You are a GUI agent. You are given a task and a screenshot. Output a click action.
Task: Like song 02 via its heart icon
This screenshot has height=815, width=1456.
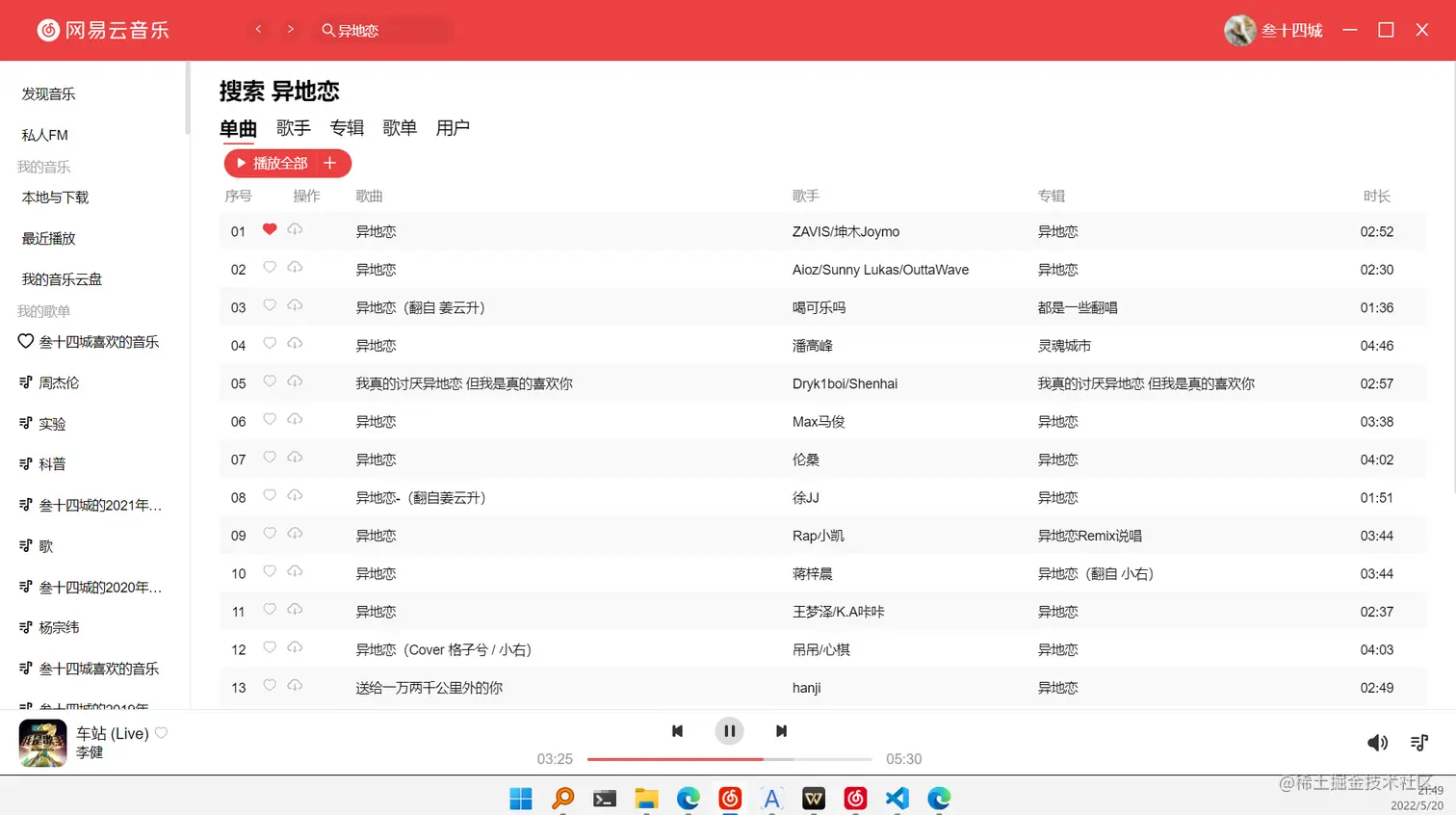click(270, 267)
